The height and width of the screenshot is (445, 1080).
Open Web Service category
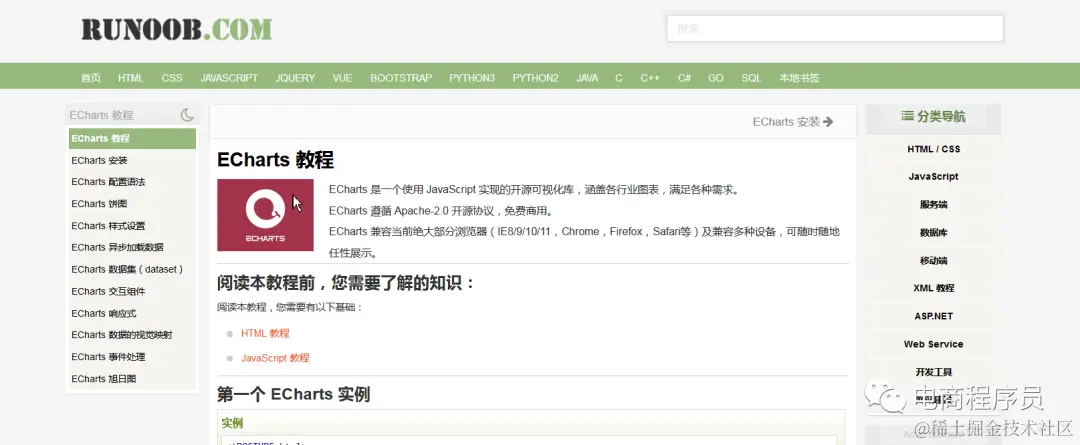(x=933, y=344)
